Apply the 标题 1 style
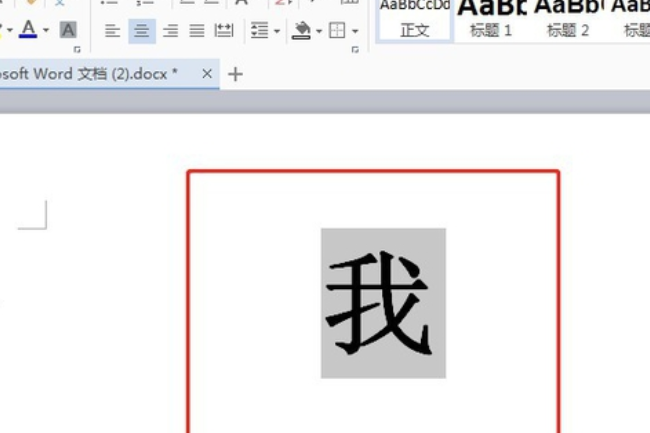This screenshot has height=433, width=650. [491, 20]
